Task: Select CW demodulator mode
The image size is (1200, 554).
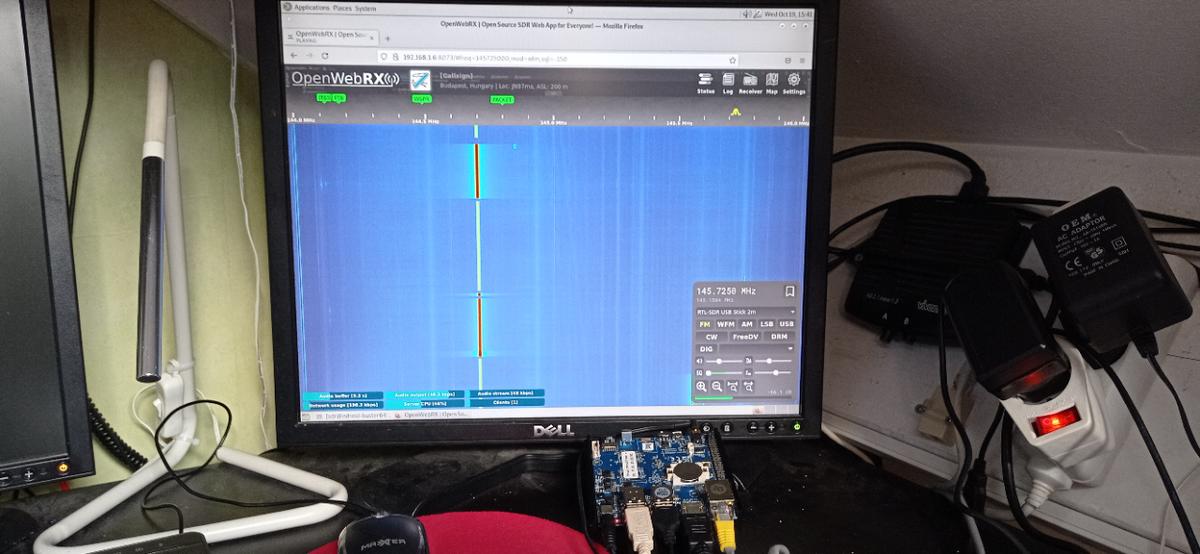Action: [x=711, y=337]
